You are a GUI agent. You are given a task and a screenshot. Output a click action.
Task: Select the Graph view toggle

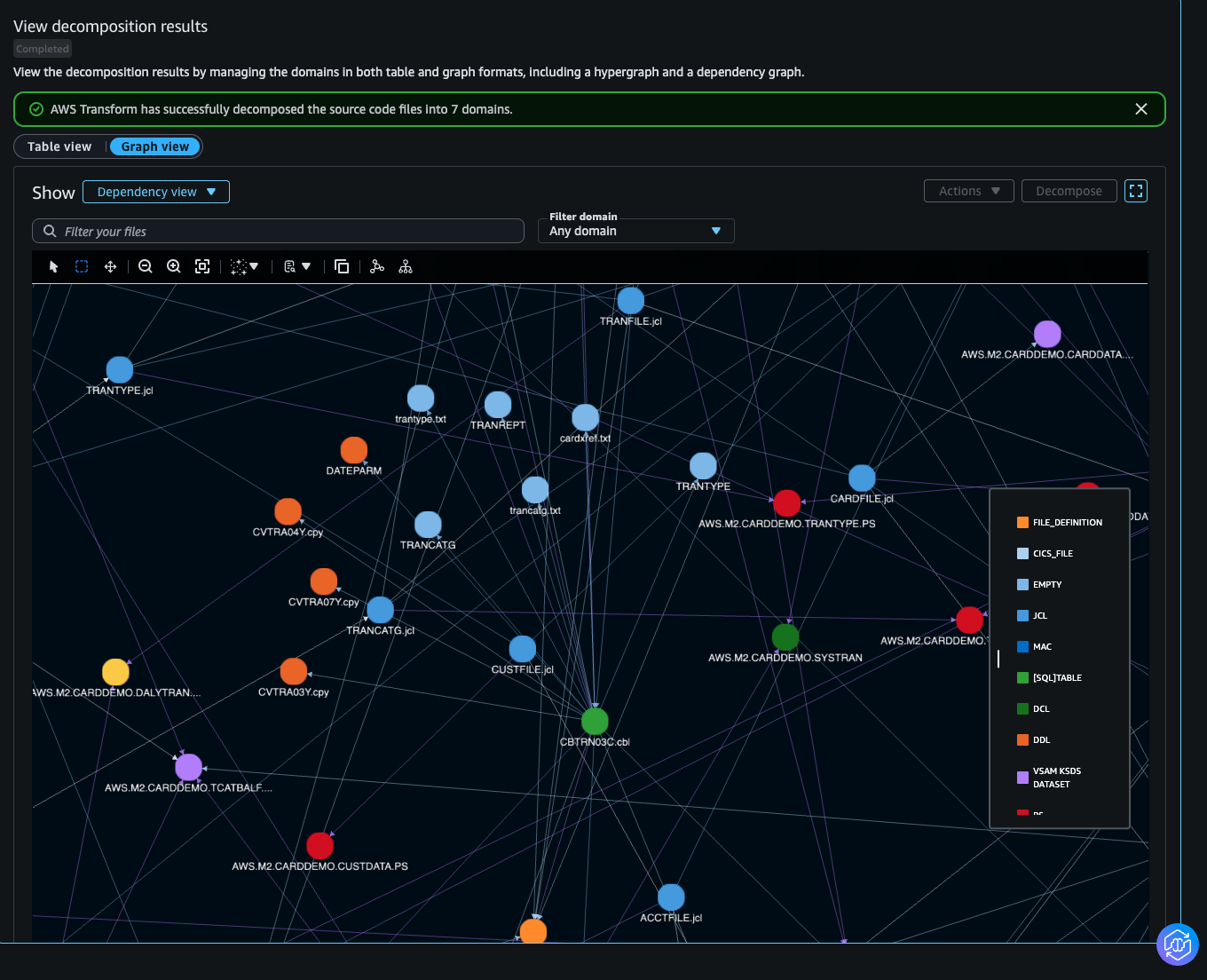click(155, 146)
